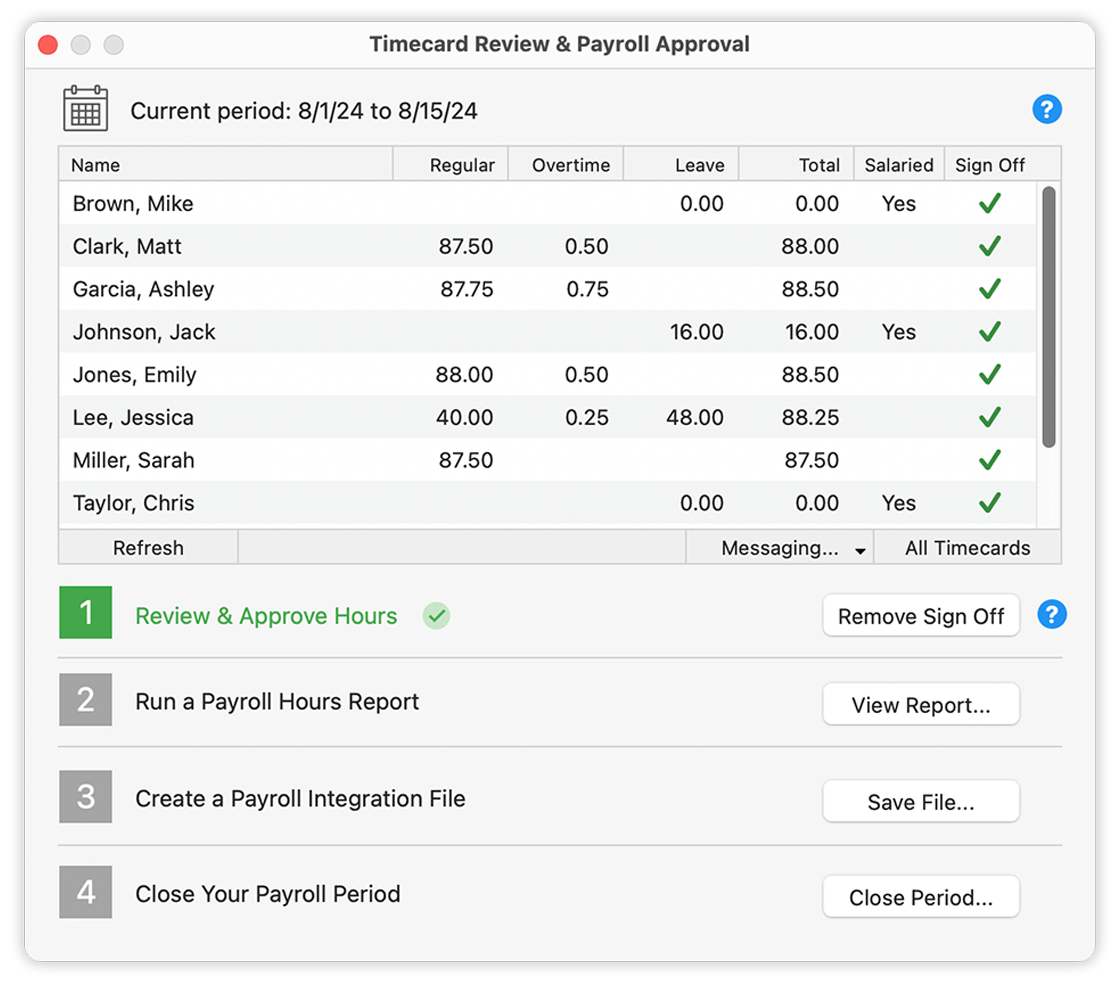Open help icon next to Remove Sign Off

tap(1051, 614)
